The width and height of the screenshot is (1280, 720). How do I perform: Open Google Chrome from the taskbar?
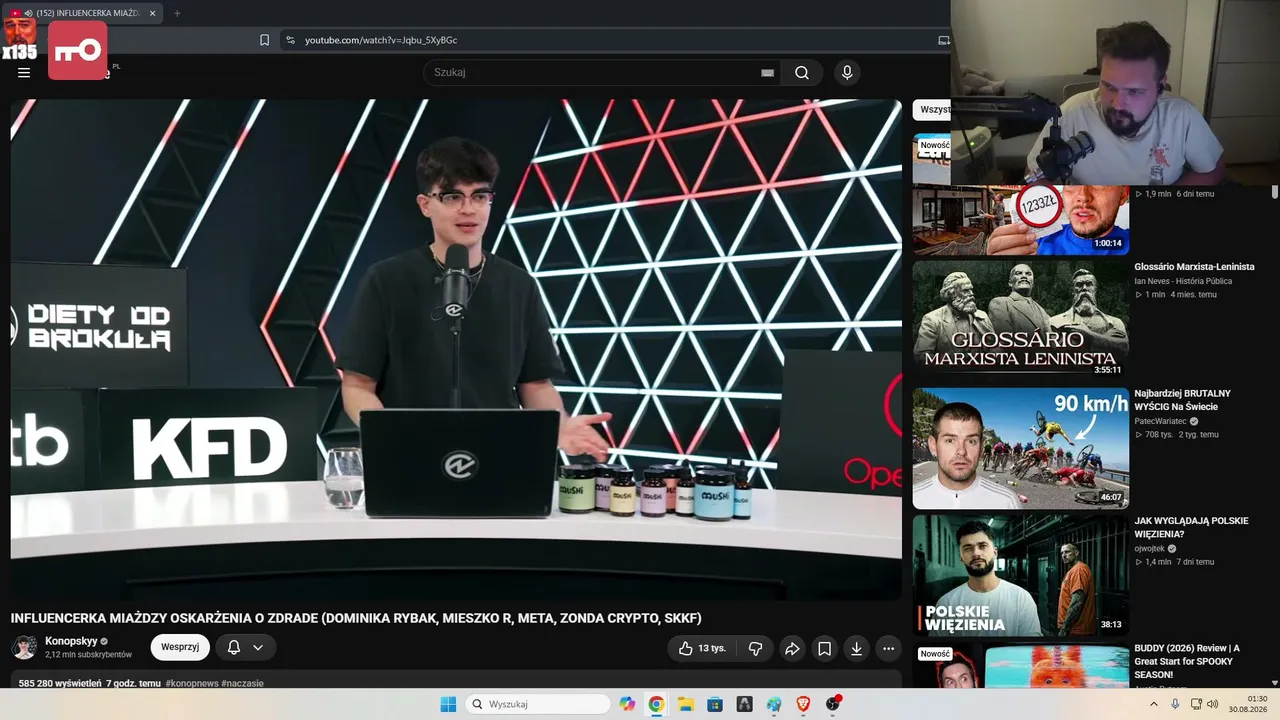coord(656,704)
